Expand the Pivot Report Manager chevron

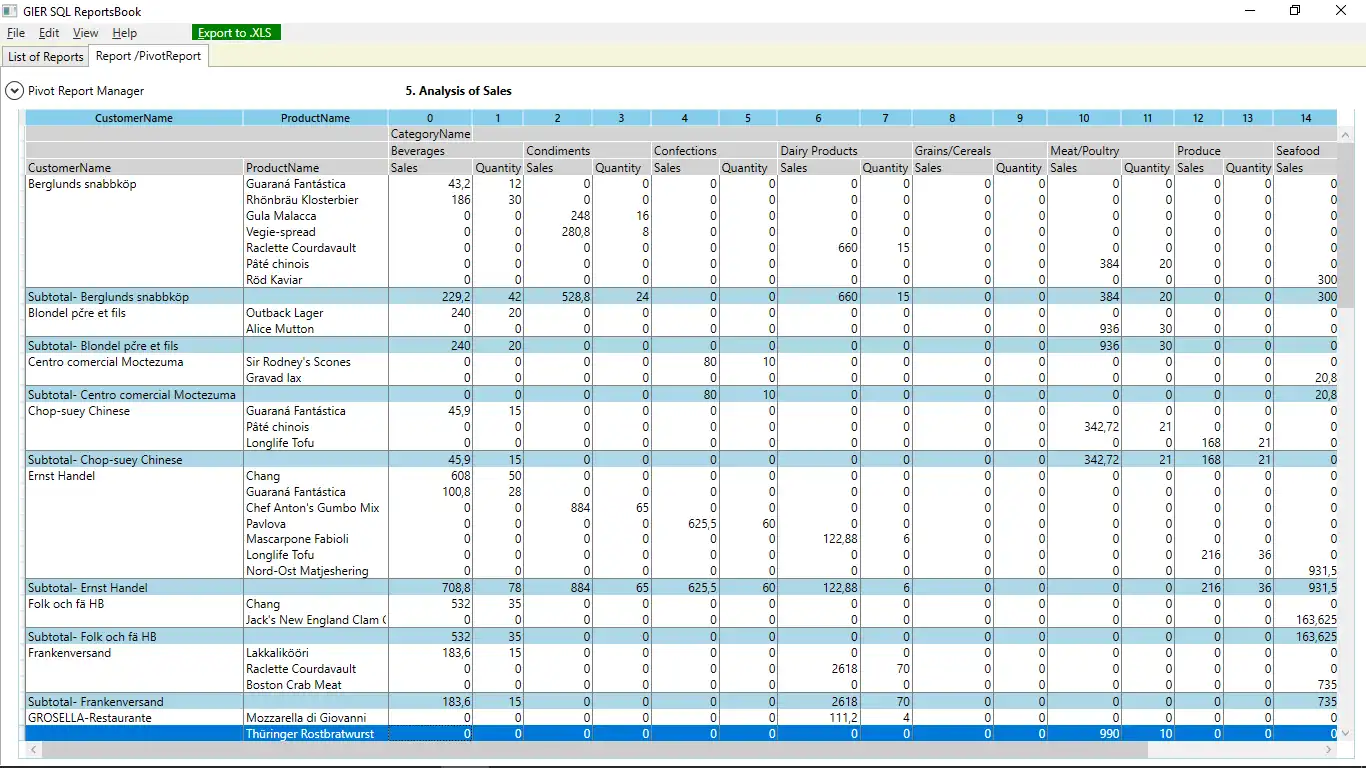[x=14, y=91]
